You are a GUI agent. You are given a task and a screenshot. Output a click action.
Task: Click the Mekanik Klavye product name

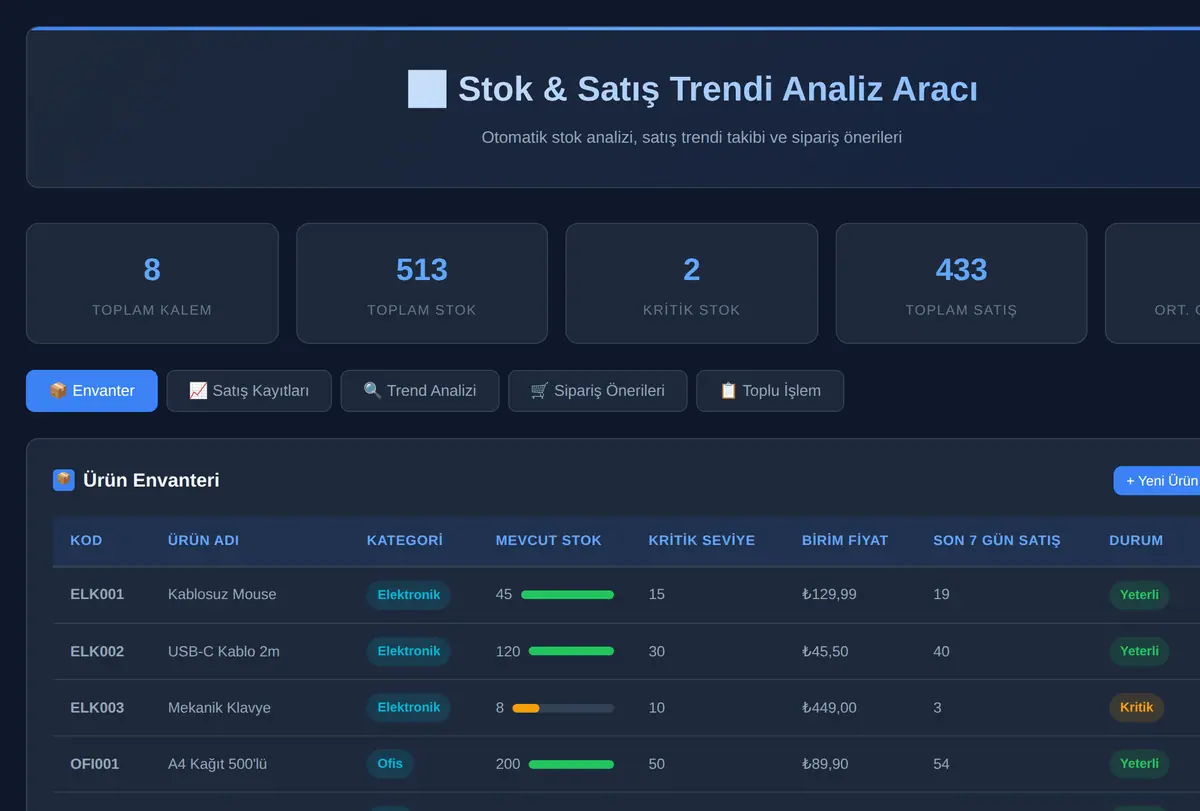[x=219, y=707]
